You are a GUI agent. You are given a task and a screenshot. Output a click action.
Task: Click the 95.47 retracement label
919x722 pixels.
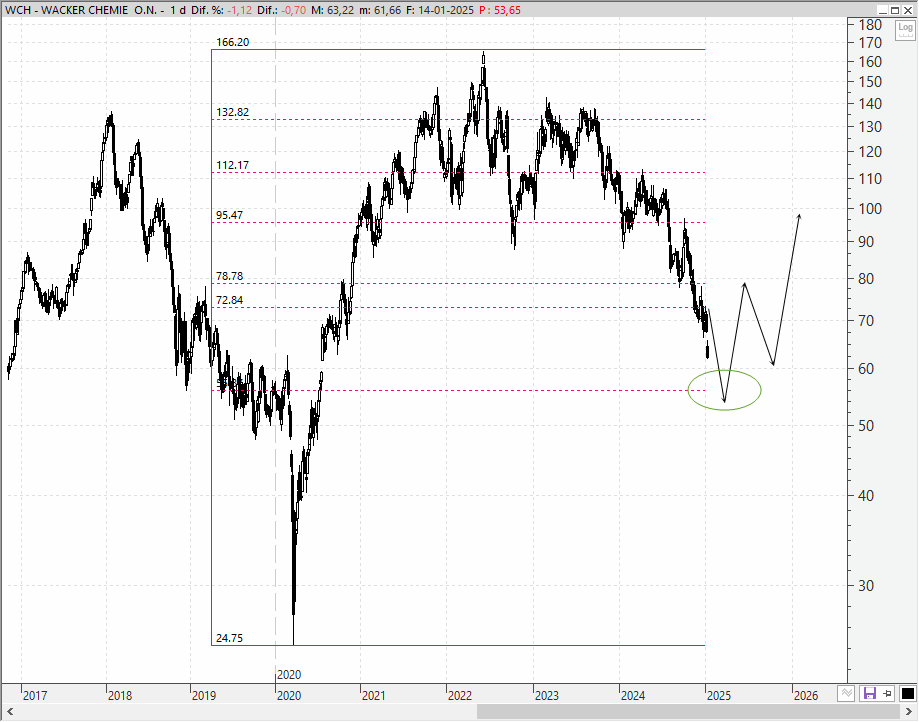coord(229,215)
